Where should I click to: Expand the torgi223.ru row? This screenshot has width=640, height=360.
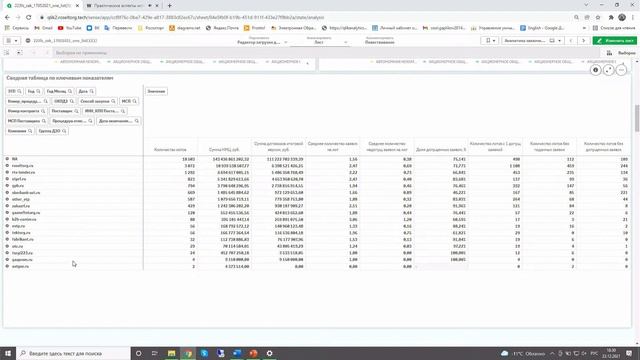pos(7,253)
